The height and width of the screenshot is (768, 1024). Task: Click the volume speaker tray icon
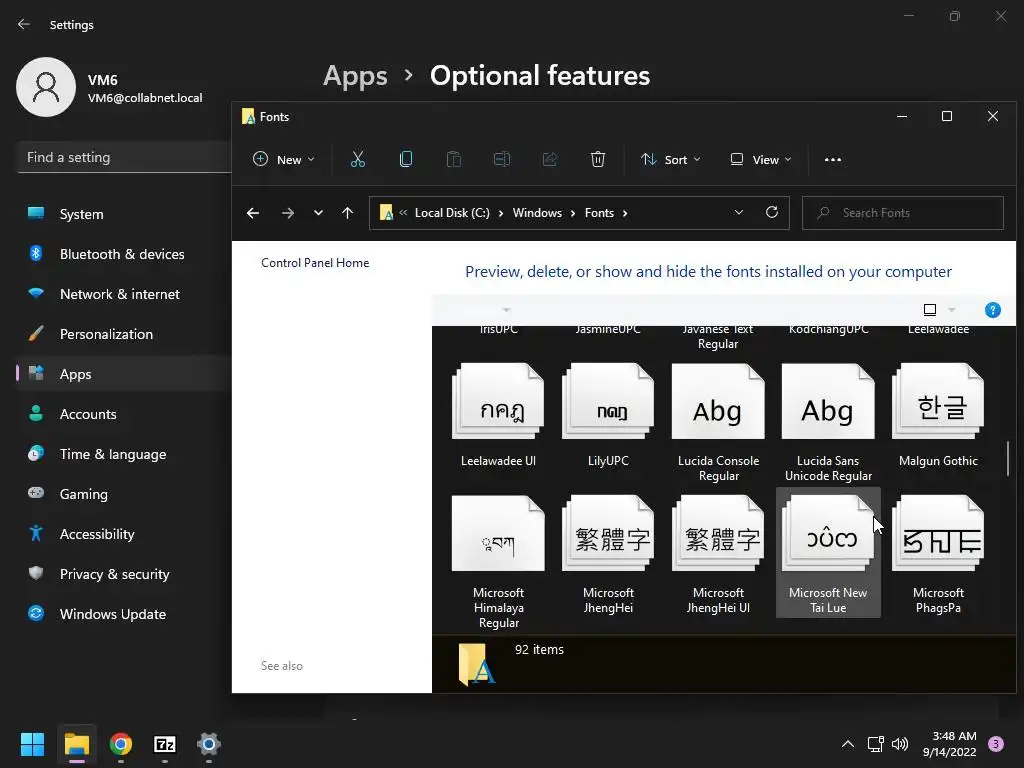coord(900,744)
